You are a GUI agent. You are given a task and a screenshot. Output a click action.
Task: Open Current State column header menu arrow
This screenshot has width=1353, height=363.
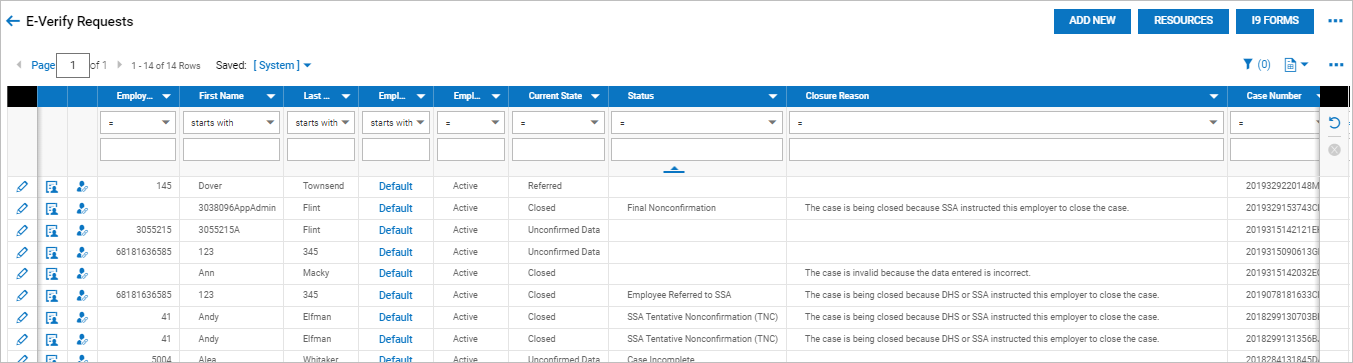[x=595, y=97]
